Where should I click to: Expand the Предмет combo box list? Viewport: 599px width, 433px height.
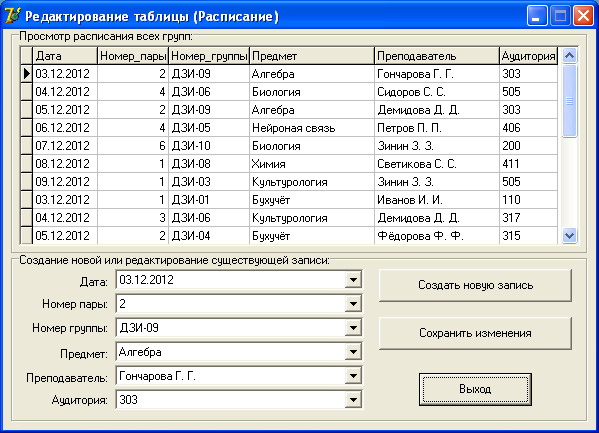[353, 352]
